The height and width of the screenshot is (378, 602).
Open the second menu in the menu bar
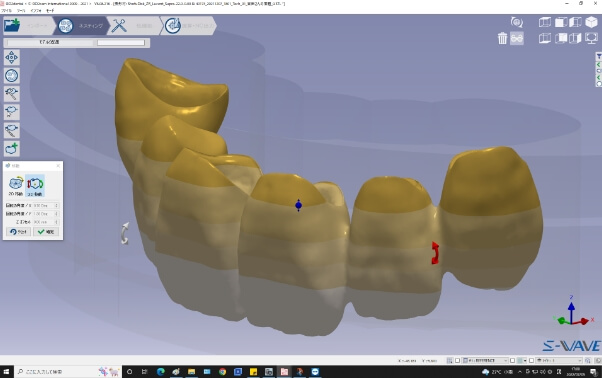click(20, 11)
